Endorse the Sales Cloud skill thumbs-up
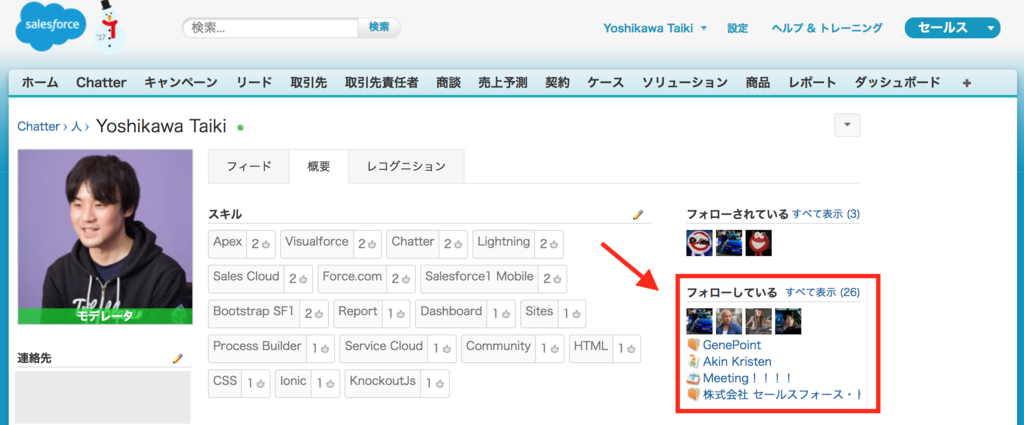The image size is (1024, 425). pos(302,279)
